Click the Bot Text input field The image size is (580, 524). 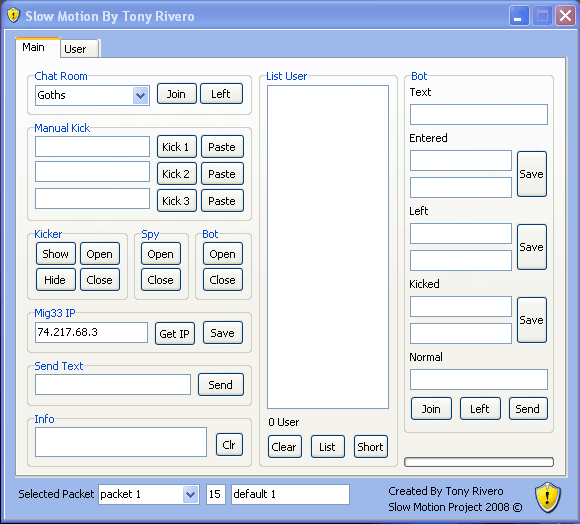tap(479, 114)
